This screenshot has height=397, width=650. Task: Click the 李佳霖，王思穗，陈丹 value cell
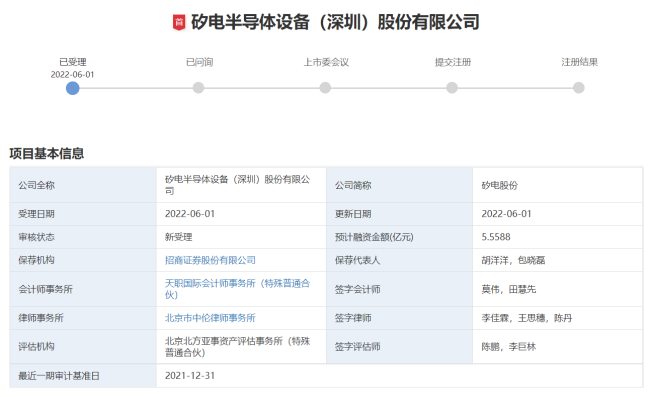coord(558,318)
